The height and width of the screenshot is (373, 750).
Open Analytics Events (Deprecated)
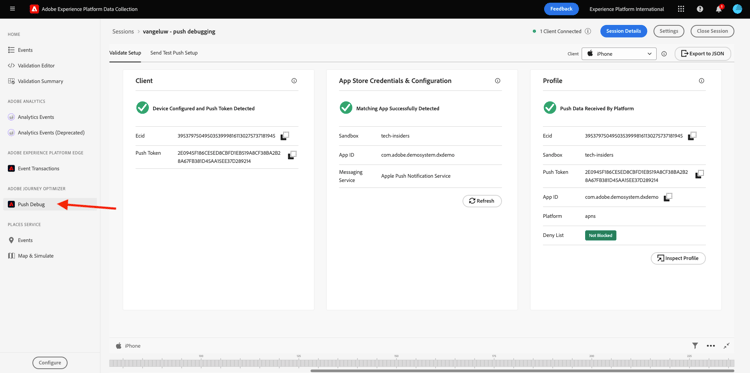[50, 132]
